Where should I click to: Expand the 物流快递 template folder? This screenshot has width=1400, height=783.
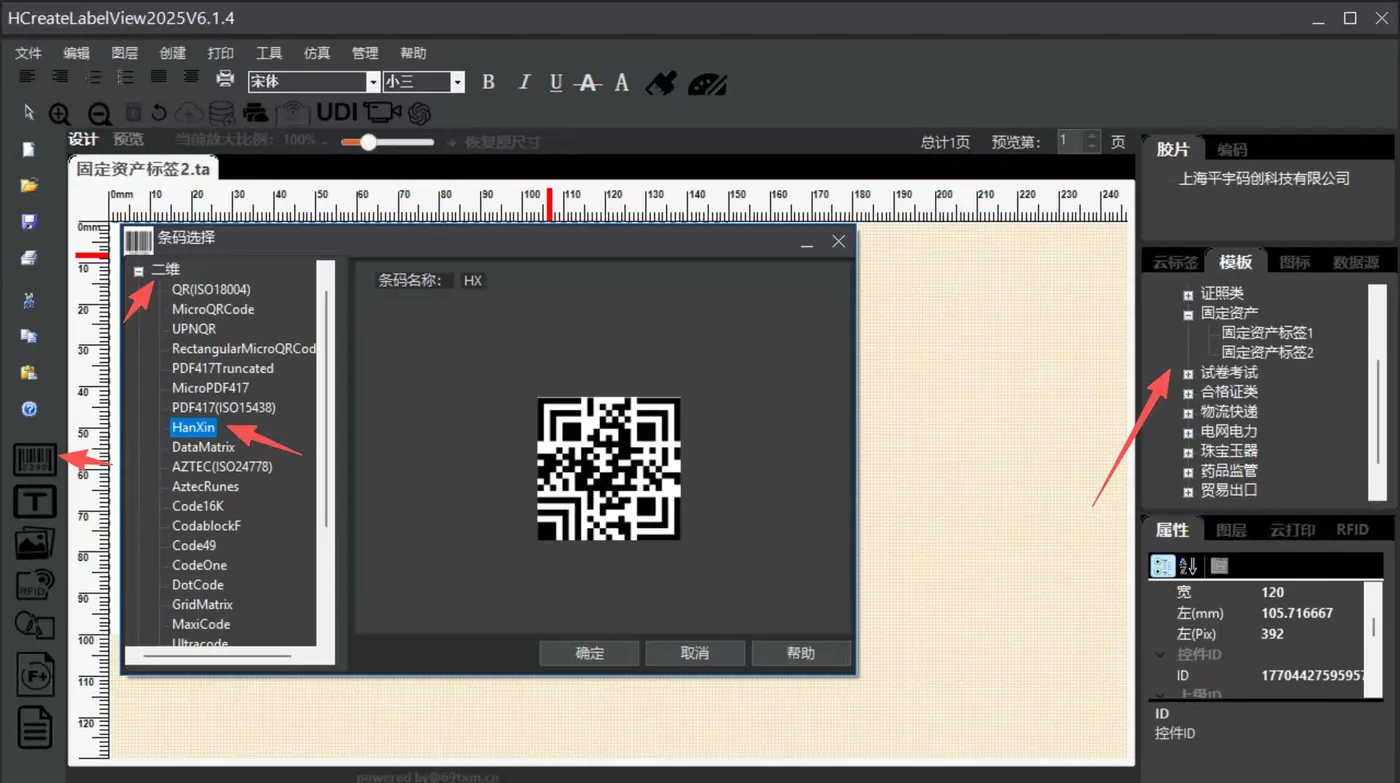[1188, 413]
